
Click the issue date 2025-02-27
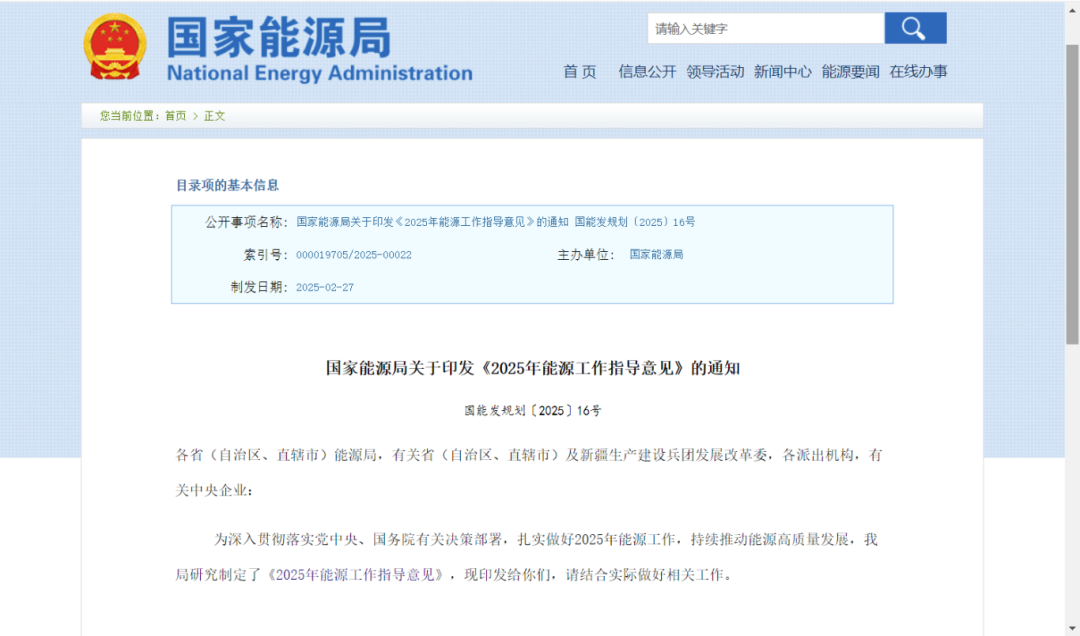325,287
